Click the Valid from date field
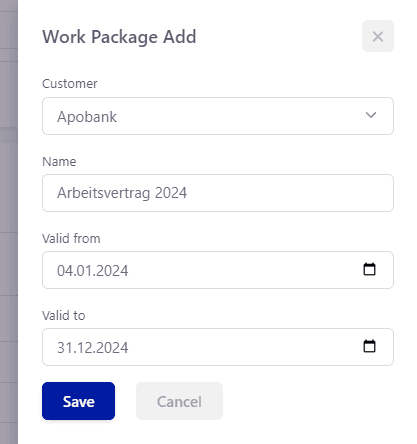 (x=218, y=270)
